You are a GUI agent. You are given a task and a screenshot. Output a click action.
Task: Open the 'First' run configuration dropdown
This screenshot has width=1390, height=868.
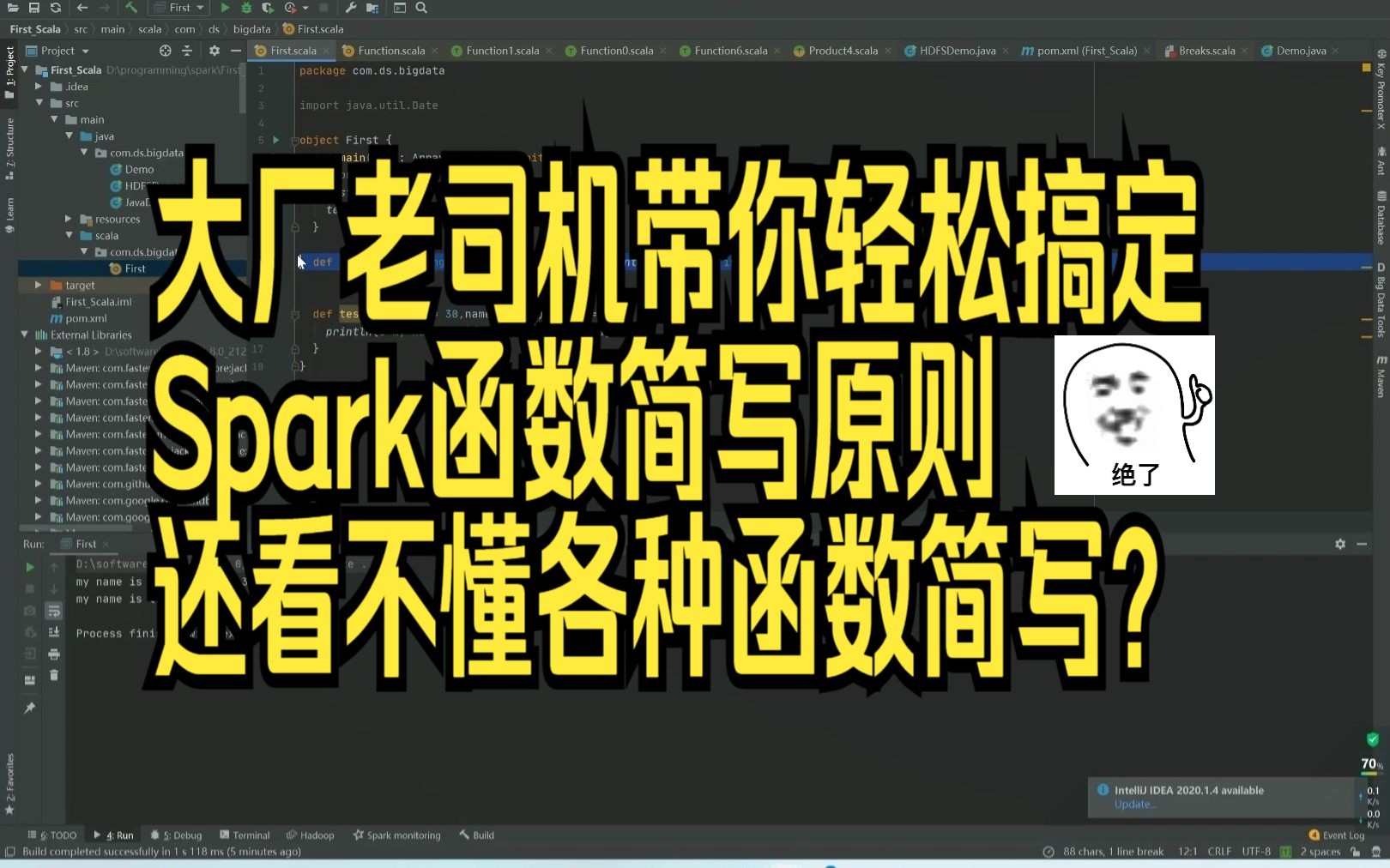click(179, 8)
